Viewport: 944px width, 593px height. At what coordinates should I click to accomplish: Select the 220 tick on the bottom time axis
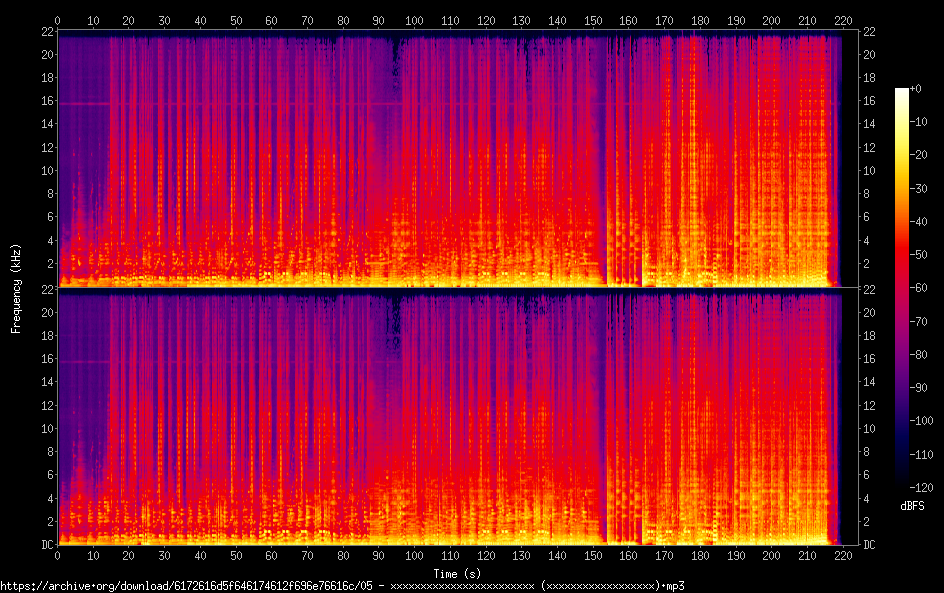tap(843, 556)
